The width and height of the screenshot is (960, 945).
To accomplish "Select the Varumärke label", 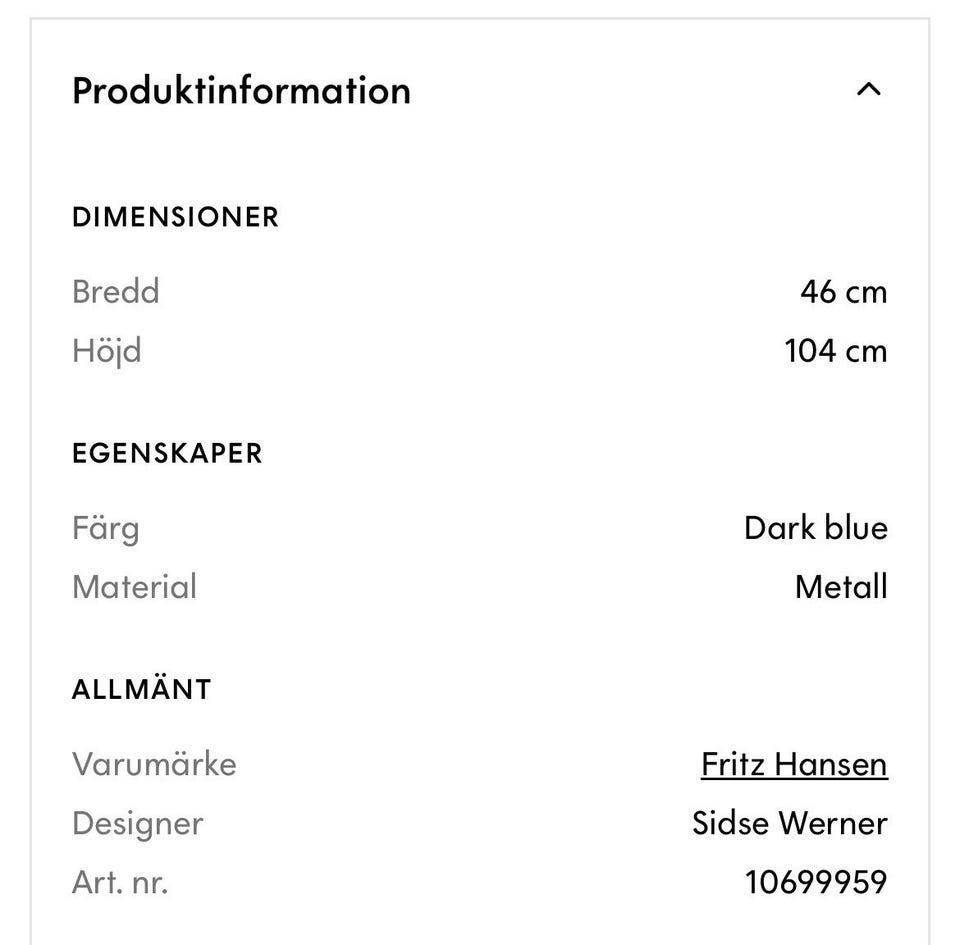I will (154, 765).
